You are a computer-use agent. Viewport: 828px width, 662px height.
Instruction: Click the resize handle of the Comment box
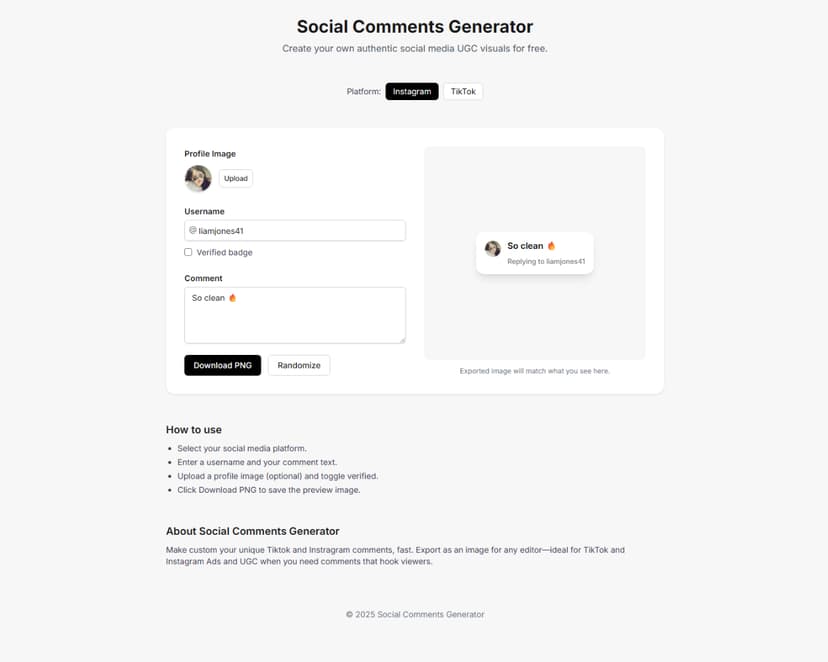402,341
